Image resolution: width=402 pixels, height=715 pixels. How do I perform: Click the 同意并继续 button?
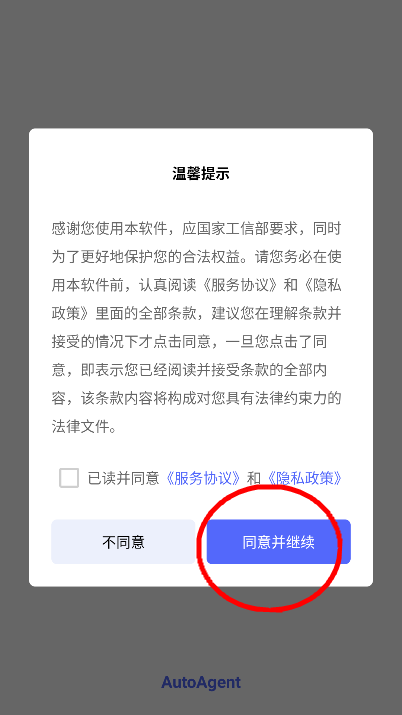(278, 542)
